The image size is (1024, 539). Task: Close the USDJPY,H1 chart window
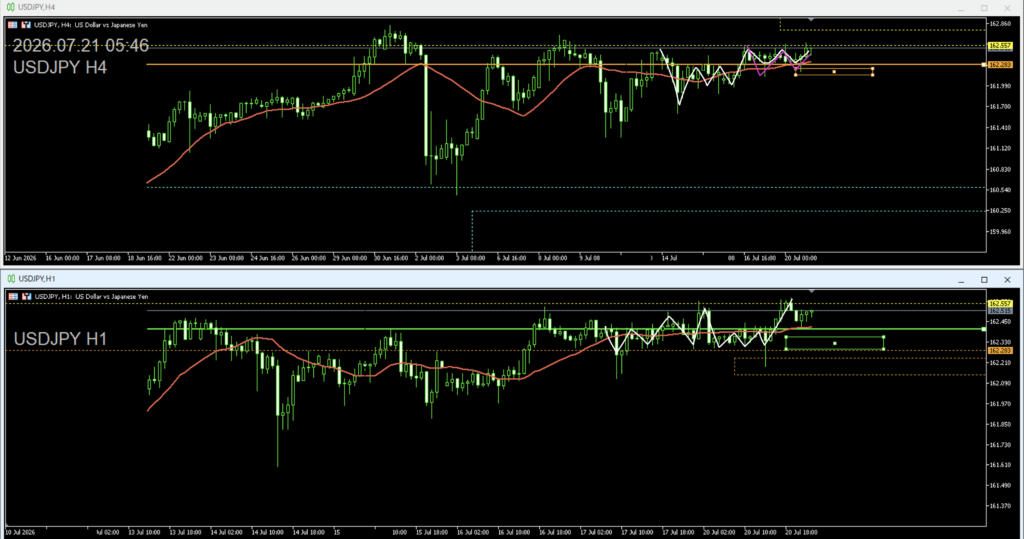pos(1007,280)
